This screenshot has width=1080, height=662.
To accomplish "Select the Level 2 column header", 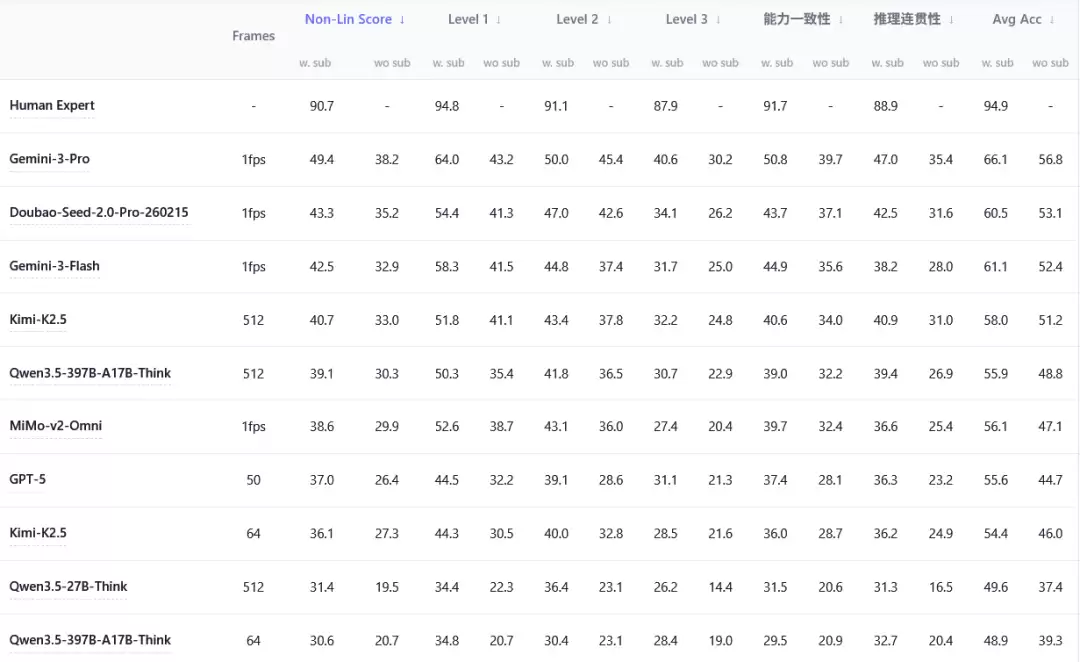I will coord(577,19).
